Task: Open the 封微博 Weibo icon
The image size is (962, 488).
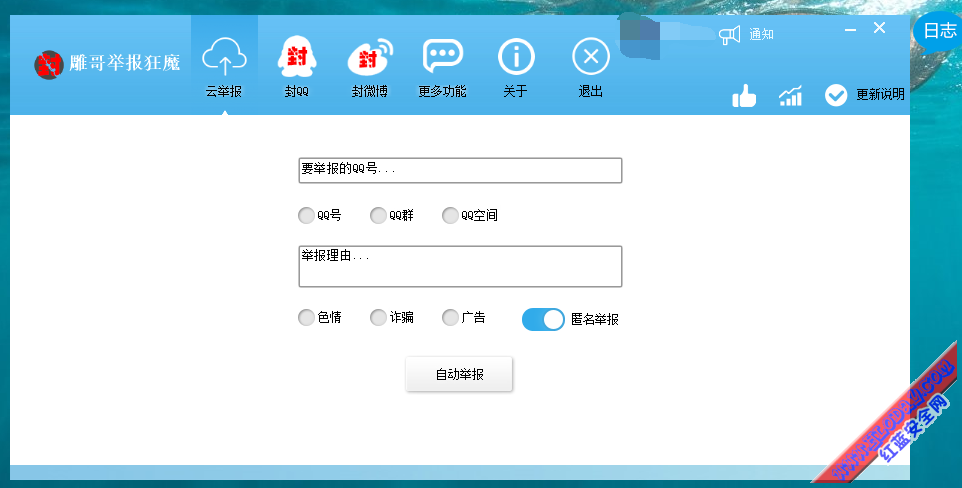Action: [x=370, y=56]
